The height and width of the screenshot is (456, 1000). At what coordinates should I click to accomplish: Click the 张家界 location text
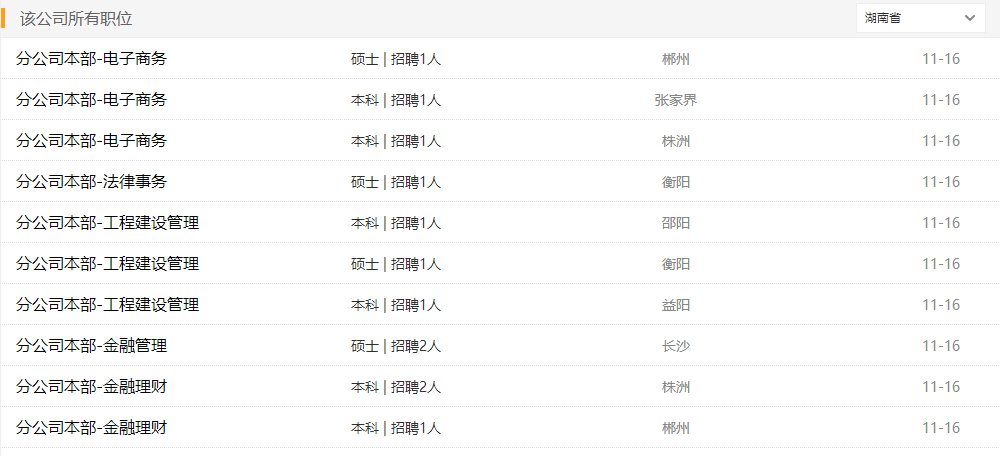pyautogui.click(x=675, y=100)
